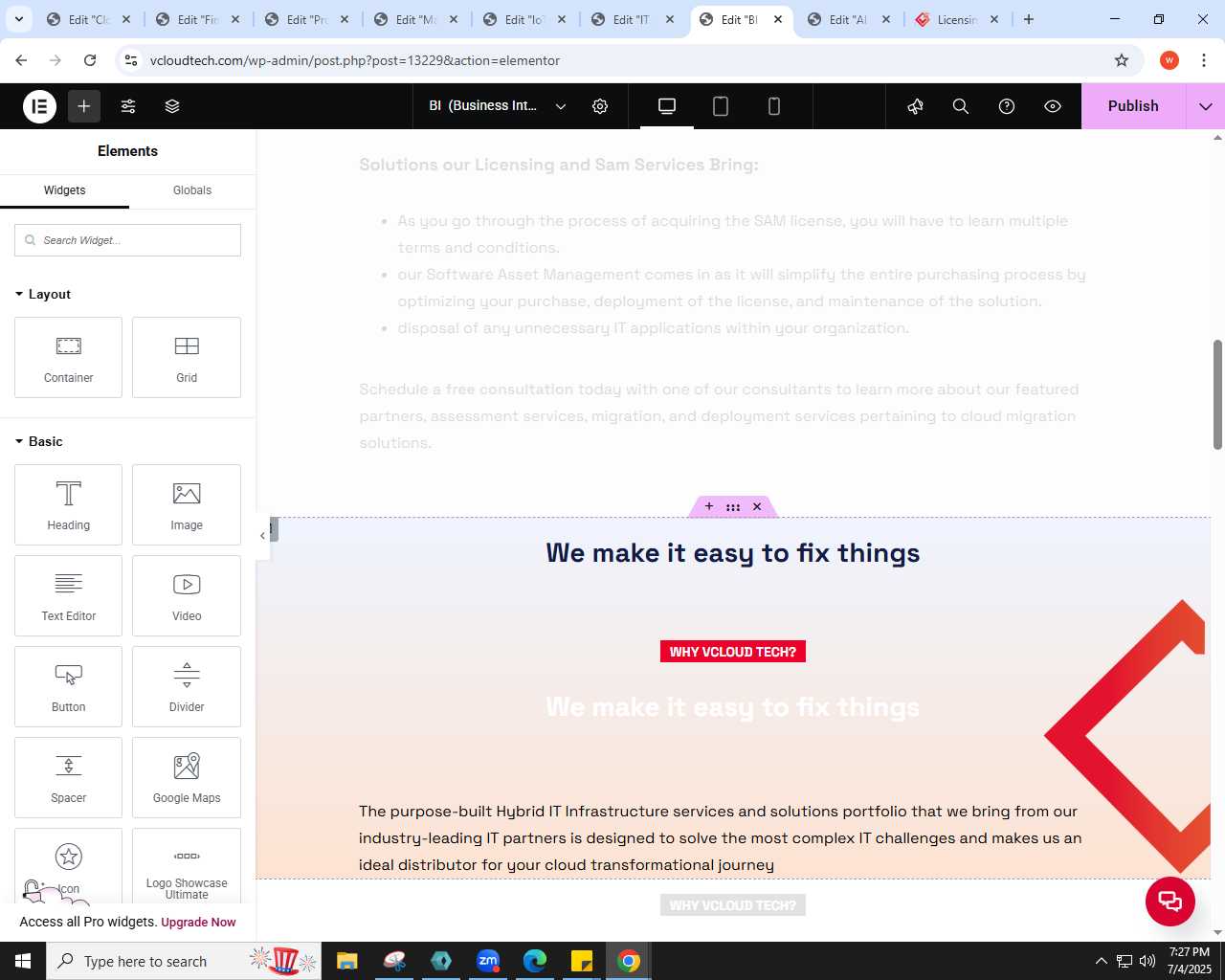View site information icon in address bar
The width and height of the screenshot is (1225, 980).
[131, 60]
